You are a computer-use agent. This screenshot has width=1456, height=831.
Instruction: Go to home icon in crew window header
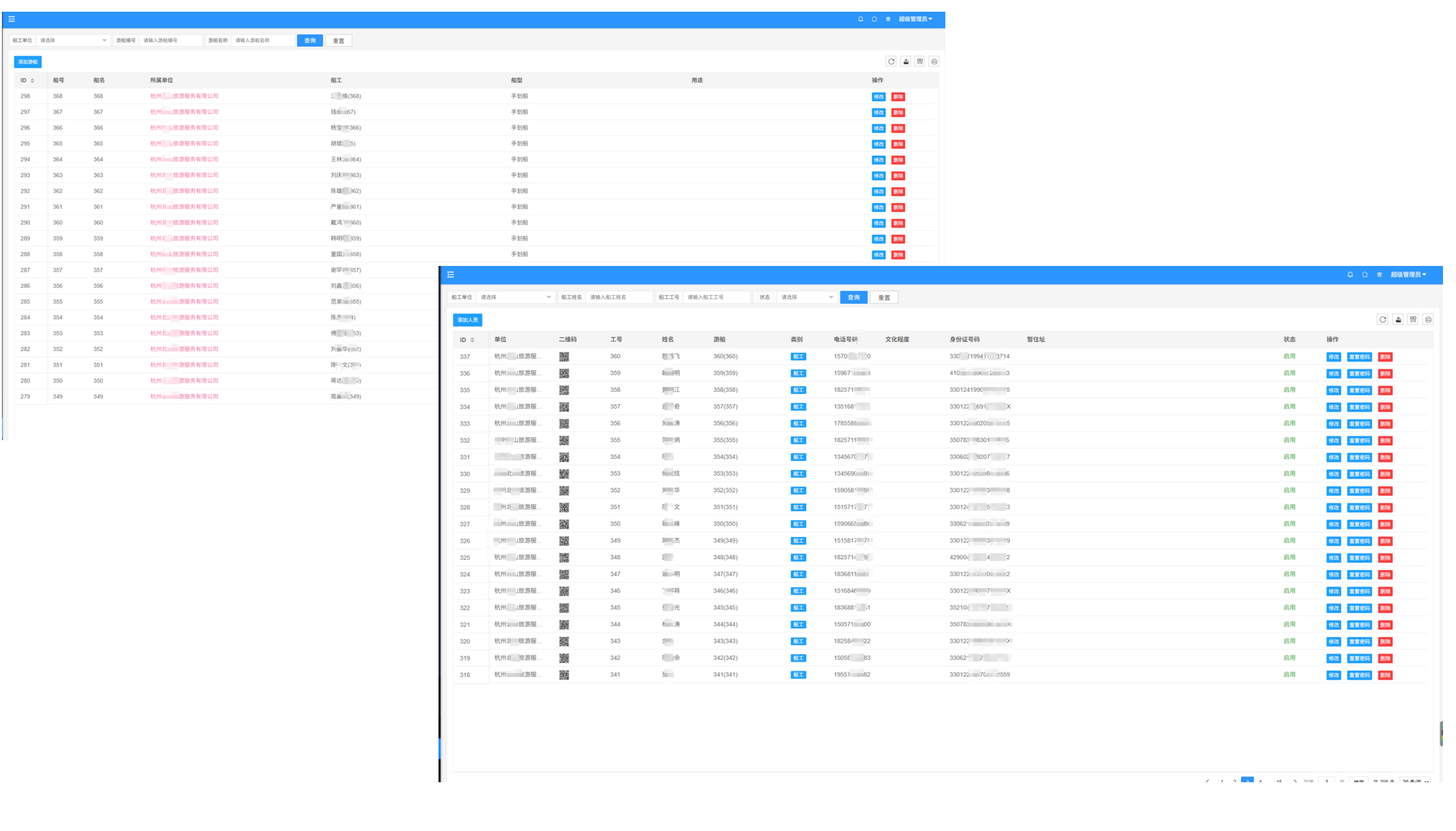tap(1364, 274)
